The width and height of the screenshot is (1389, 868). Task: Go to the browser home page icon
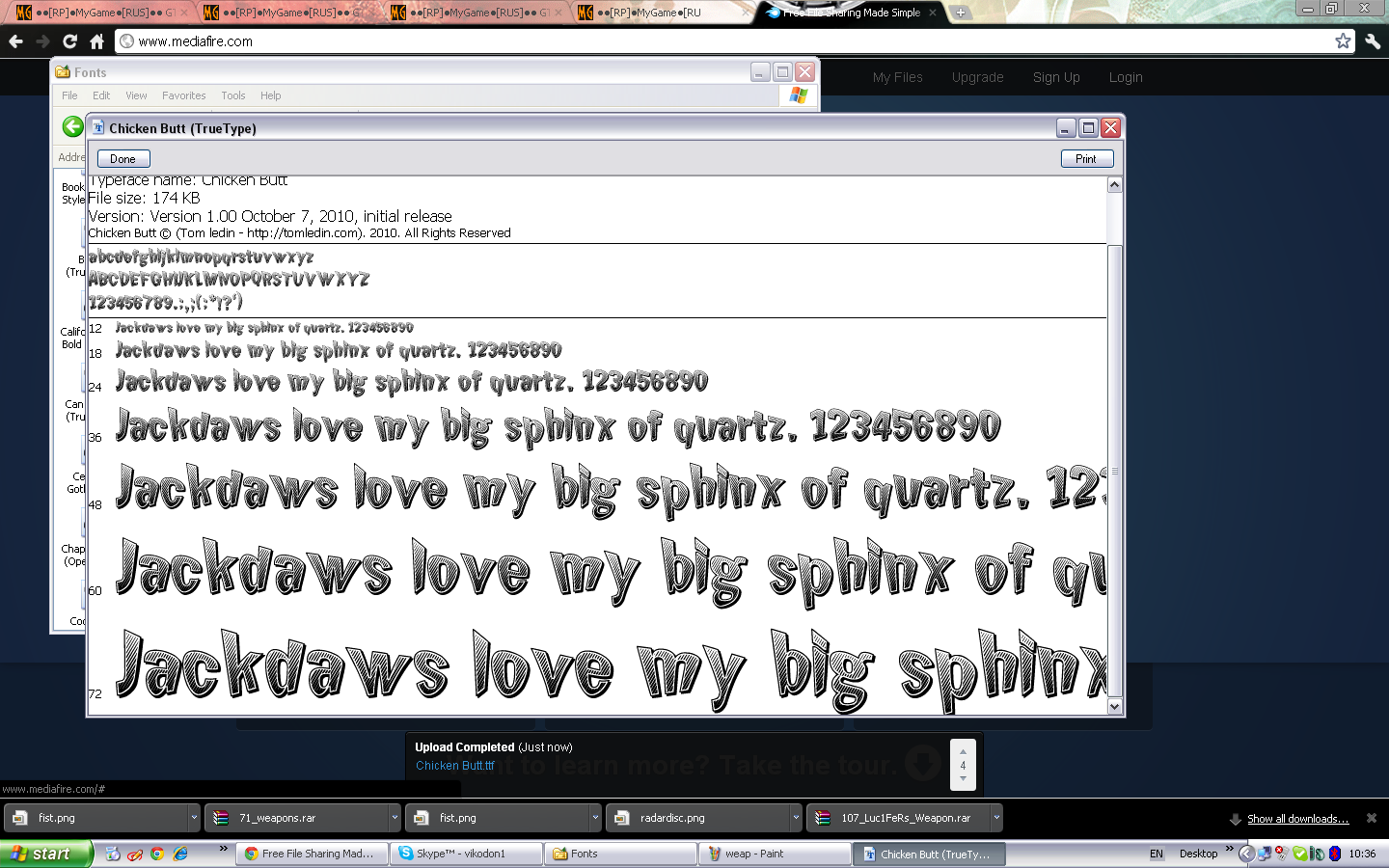(96, 41)
